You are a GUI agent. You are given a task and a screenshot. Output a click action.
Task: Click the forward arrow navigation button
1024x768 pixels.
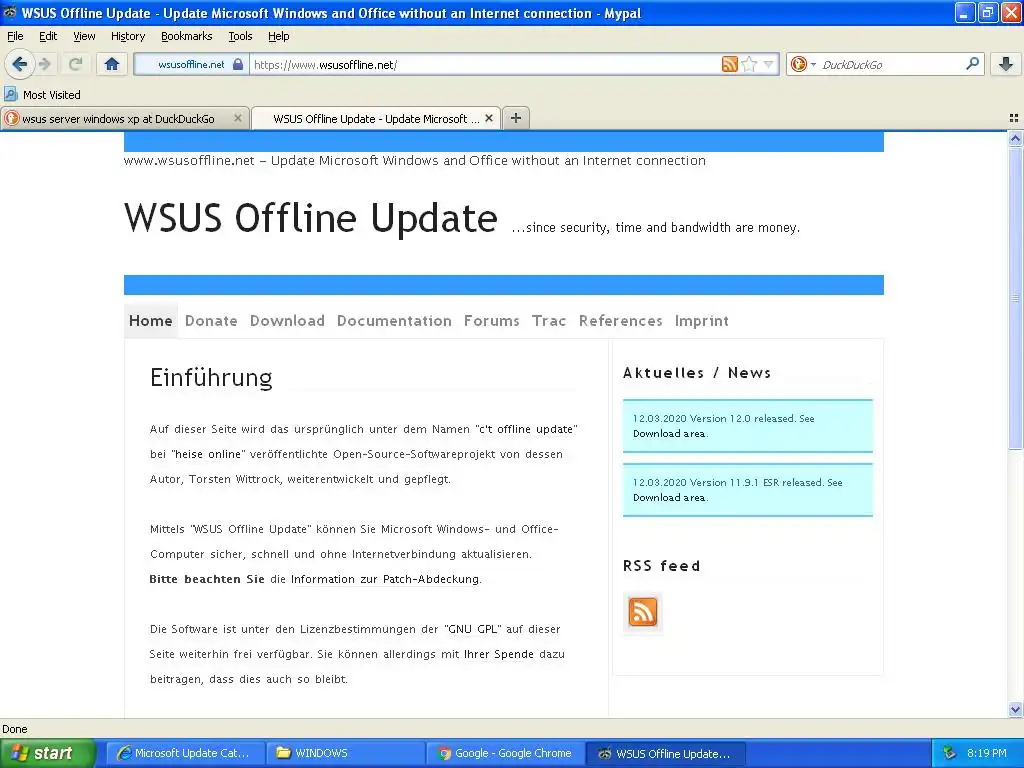pyautogui.click(x=44, y=64)
